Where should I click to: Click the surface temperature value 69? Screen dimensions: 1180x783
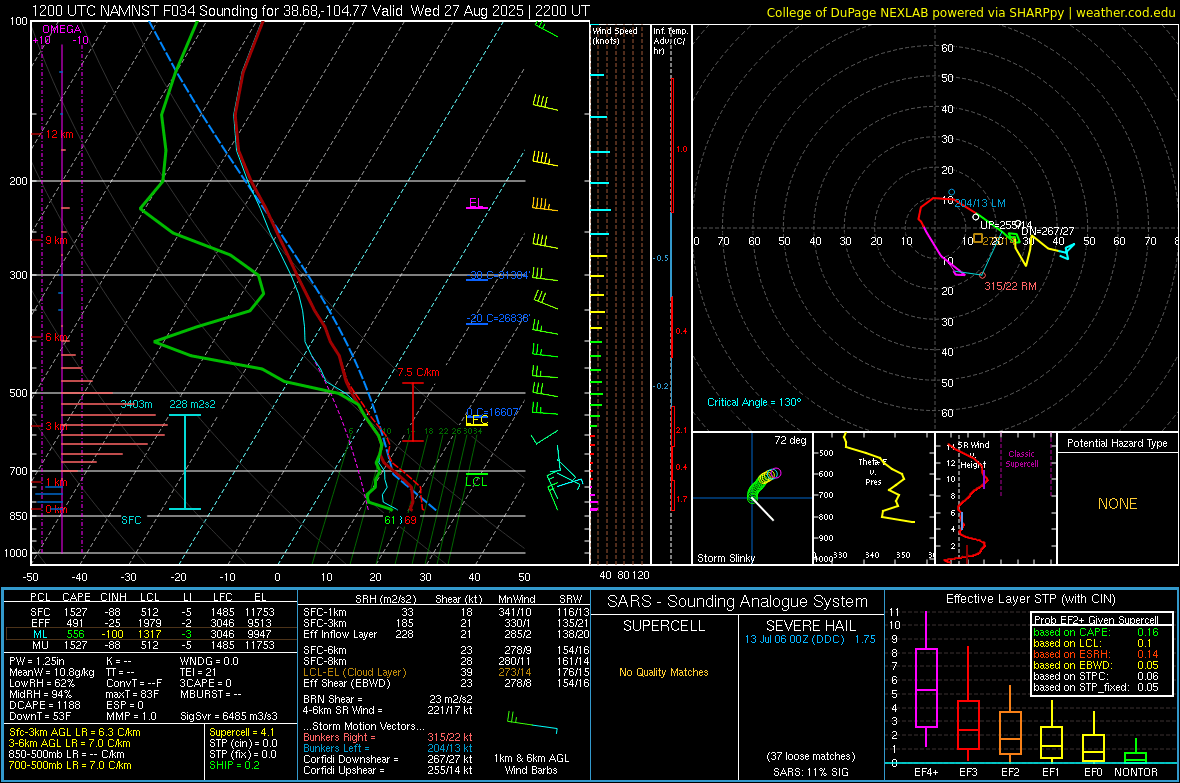click(410, 520)
